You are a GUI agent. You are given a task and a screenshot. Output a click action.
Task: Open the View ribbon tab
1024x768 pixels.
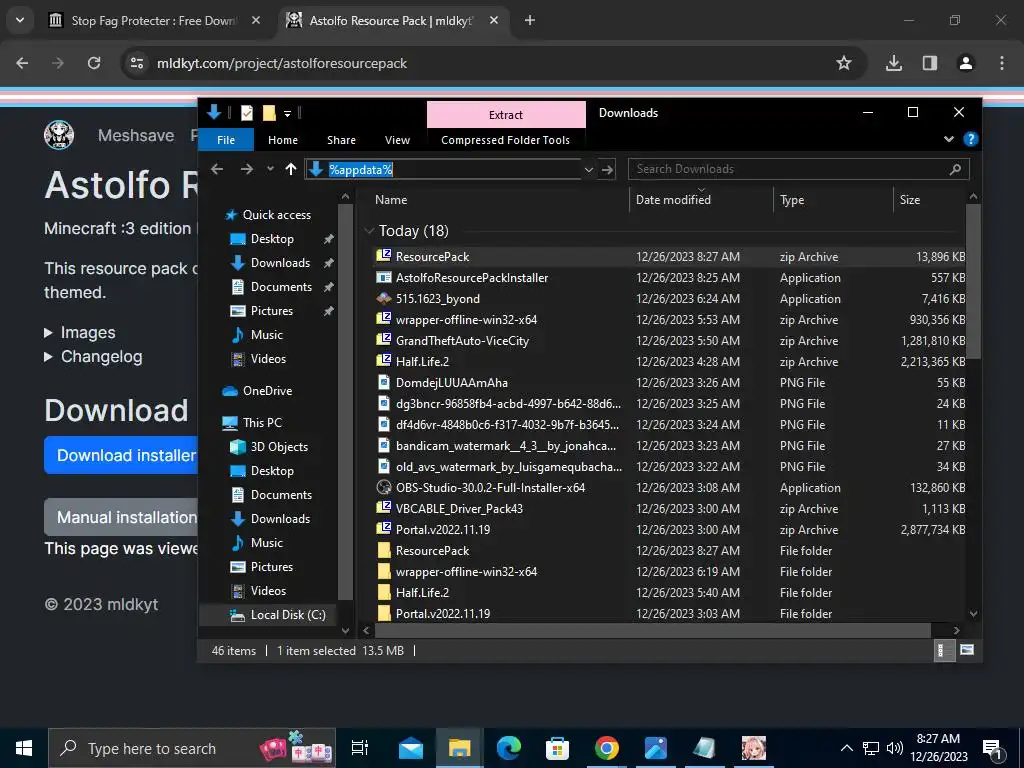point(397,140)
